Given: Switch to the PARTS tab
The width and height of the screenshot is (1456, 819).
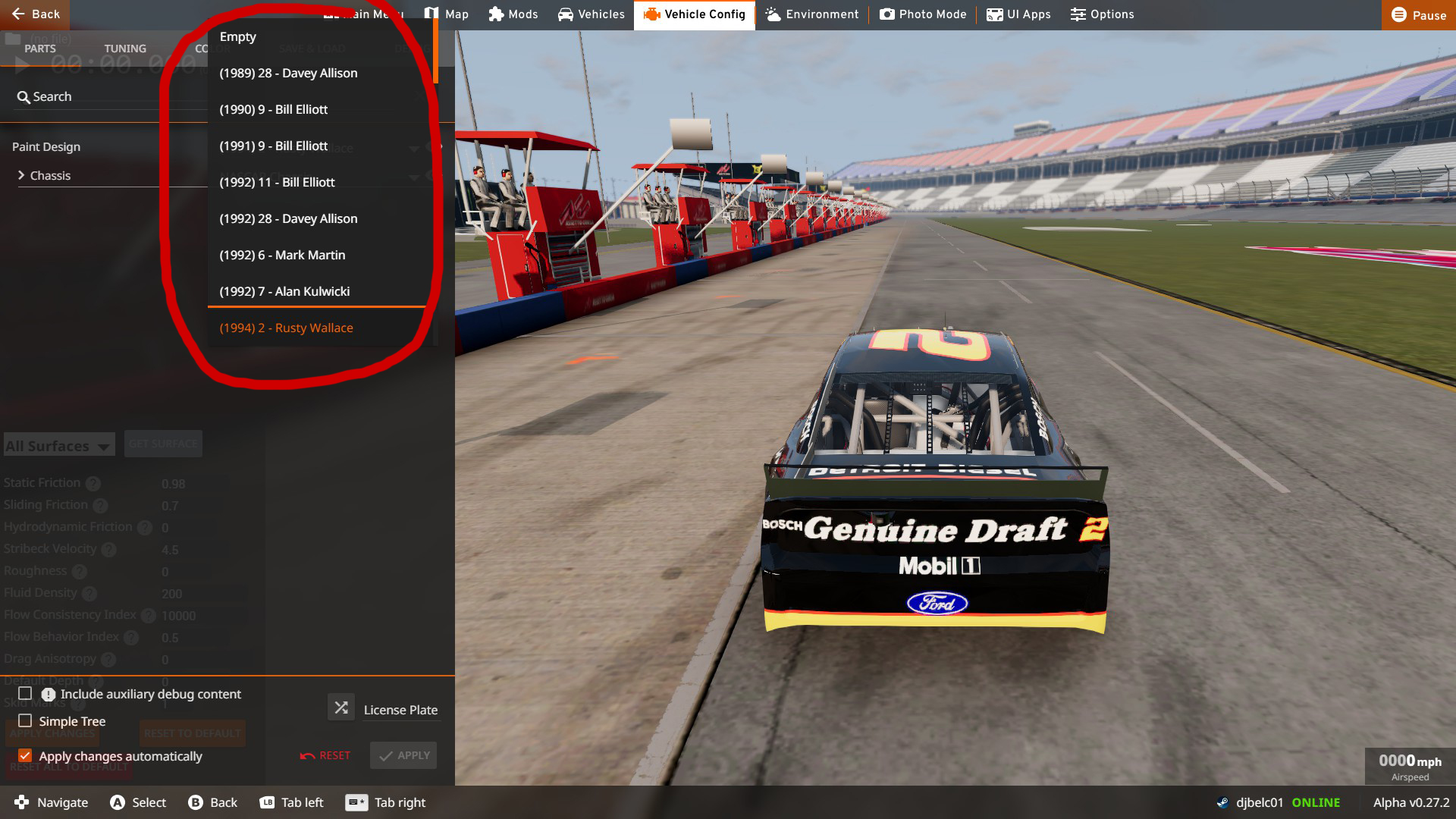Looking at the screenshot, I should (x=40, y=49).
